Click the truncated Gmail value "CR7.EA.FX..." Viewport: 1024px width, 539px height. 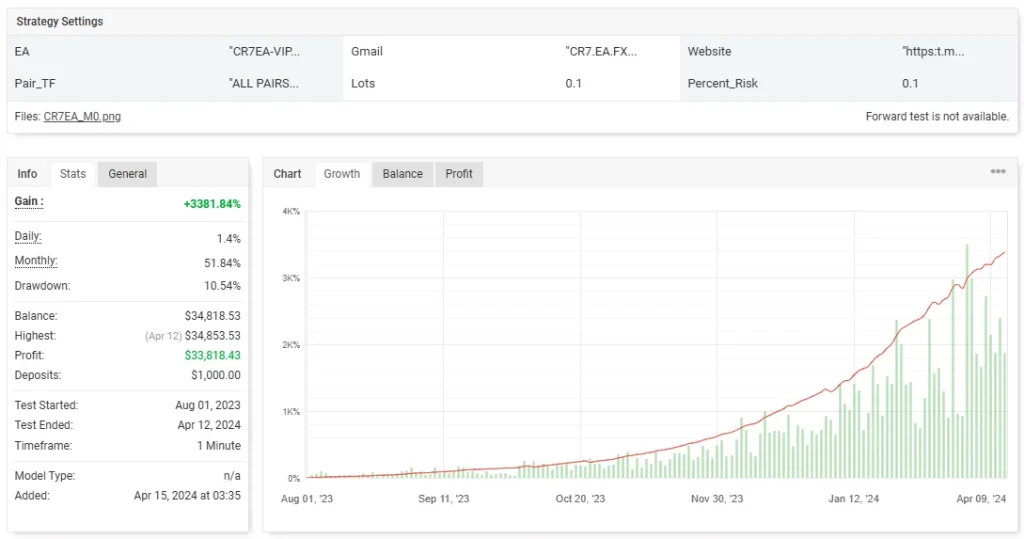(x=601, y=52)
